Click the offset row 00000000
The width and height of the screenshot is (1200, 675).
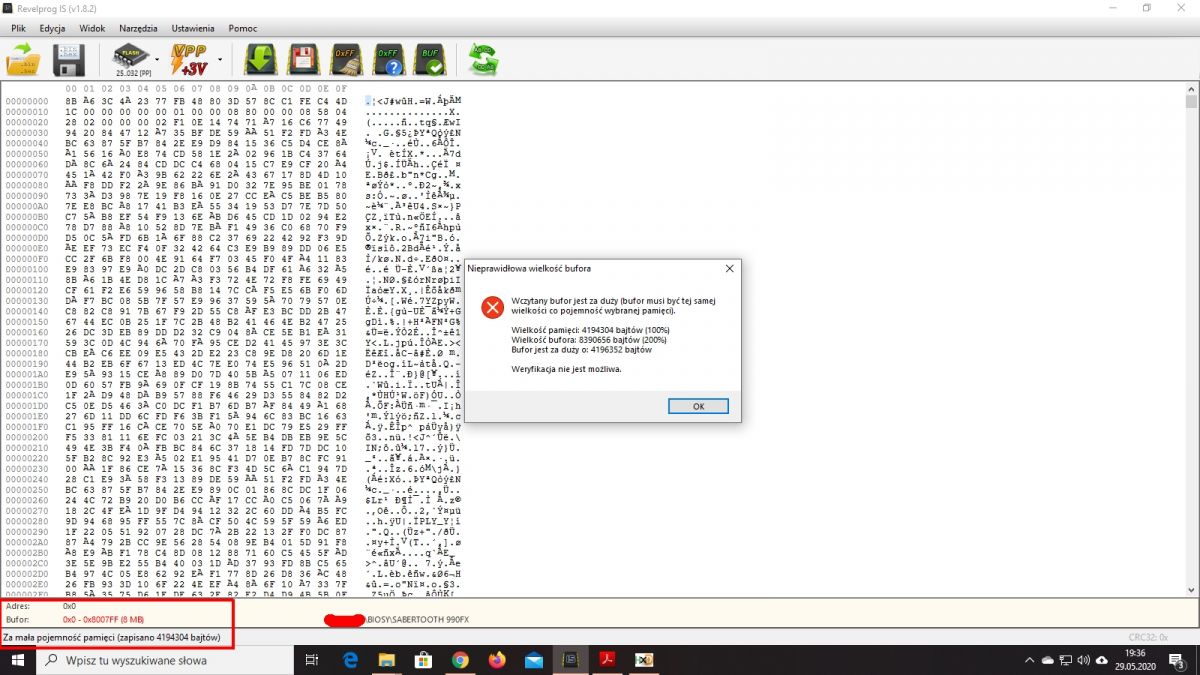pos(27,101)
